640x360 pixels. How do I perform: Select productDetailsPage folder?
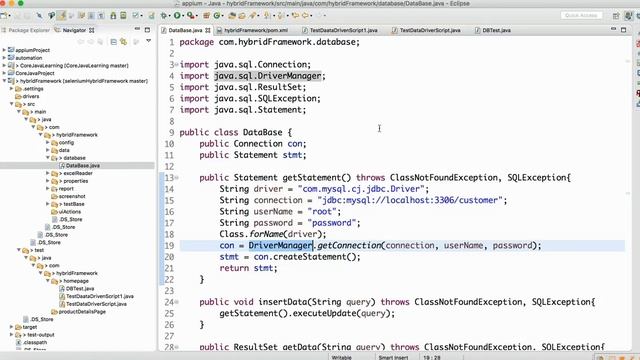point(82,311)
